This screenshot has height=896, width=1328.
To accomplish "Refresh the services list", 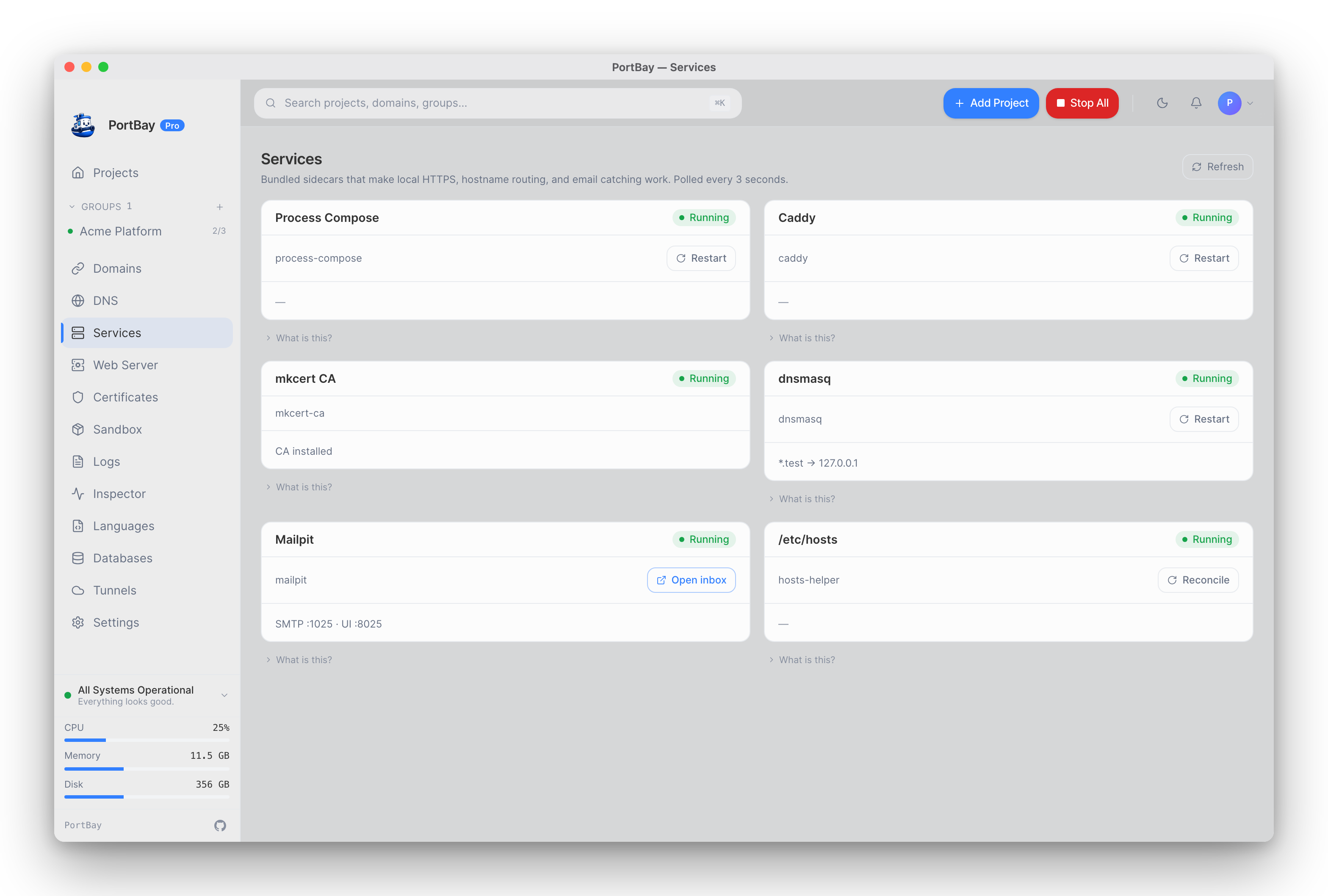I will click(x=1218, y=167).
